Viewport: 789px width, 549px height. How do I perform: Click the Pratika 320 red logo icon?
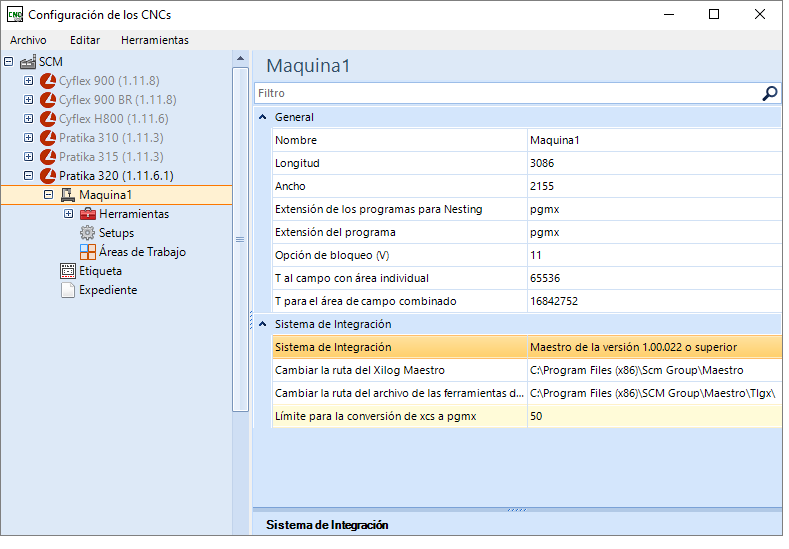[48, 177]
